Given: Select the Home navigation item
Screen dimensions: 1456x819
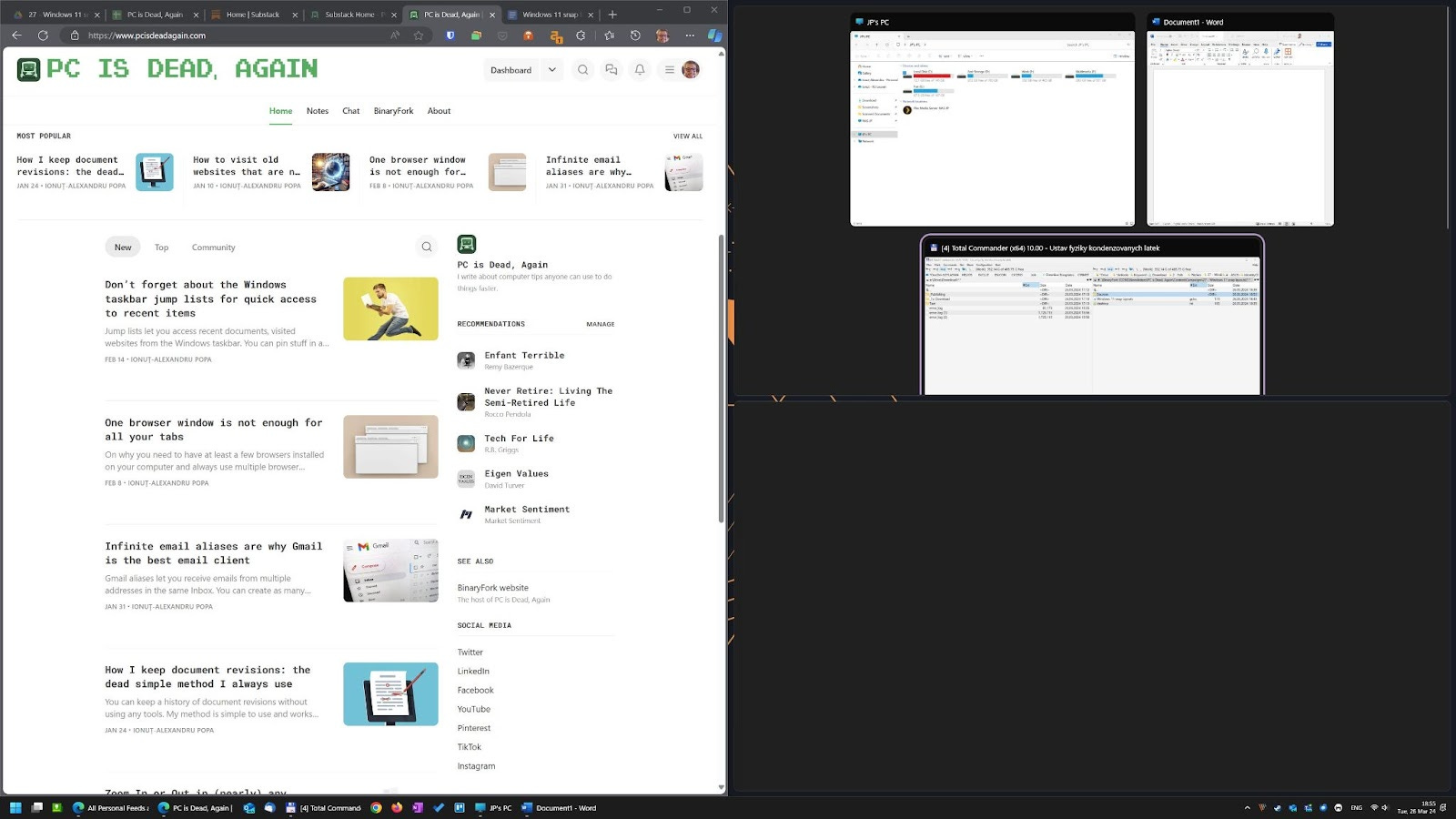Looking at the screenshot, I should [x=280, y=111].
